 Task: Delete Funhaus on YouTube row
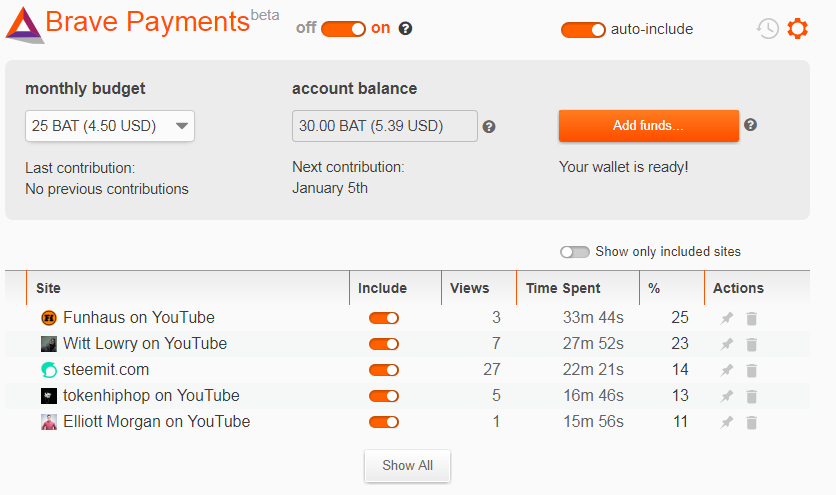coord(752,318)
